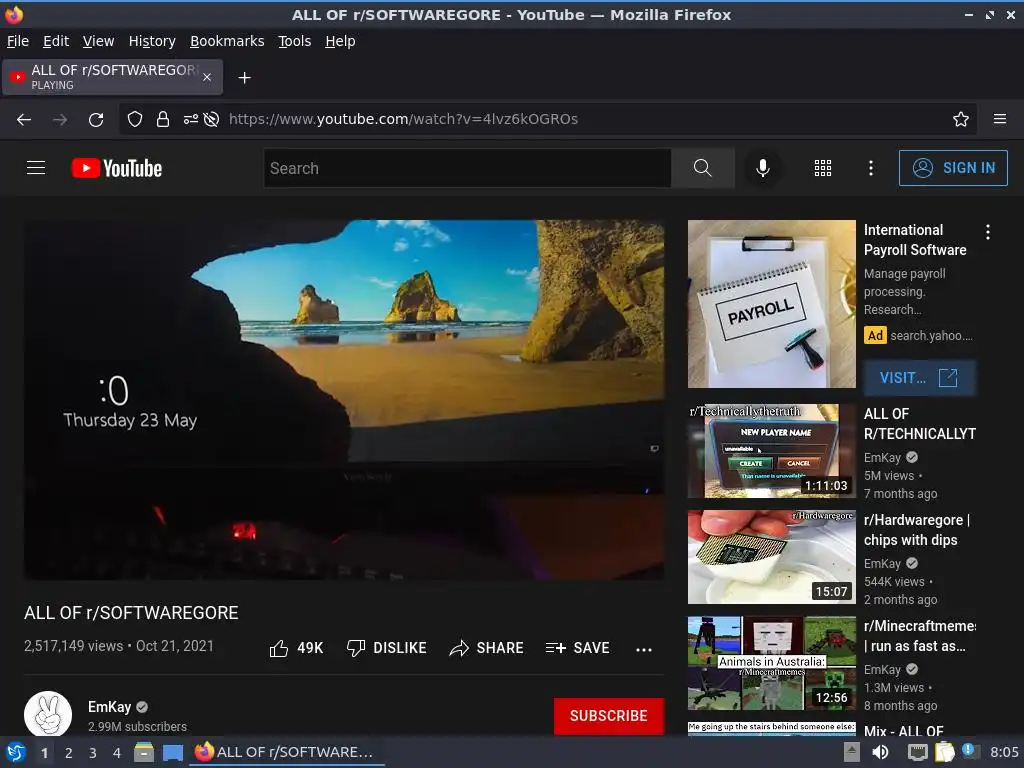
Task: Open the file manager taskbar icon
Action: [144, 752]
